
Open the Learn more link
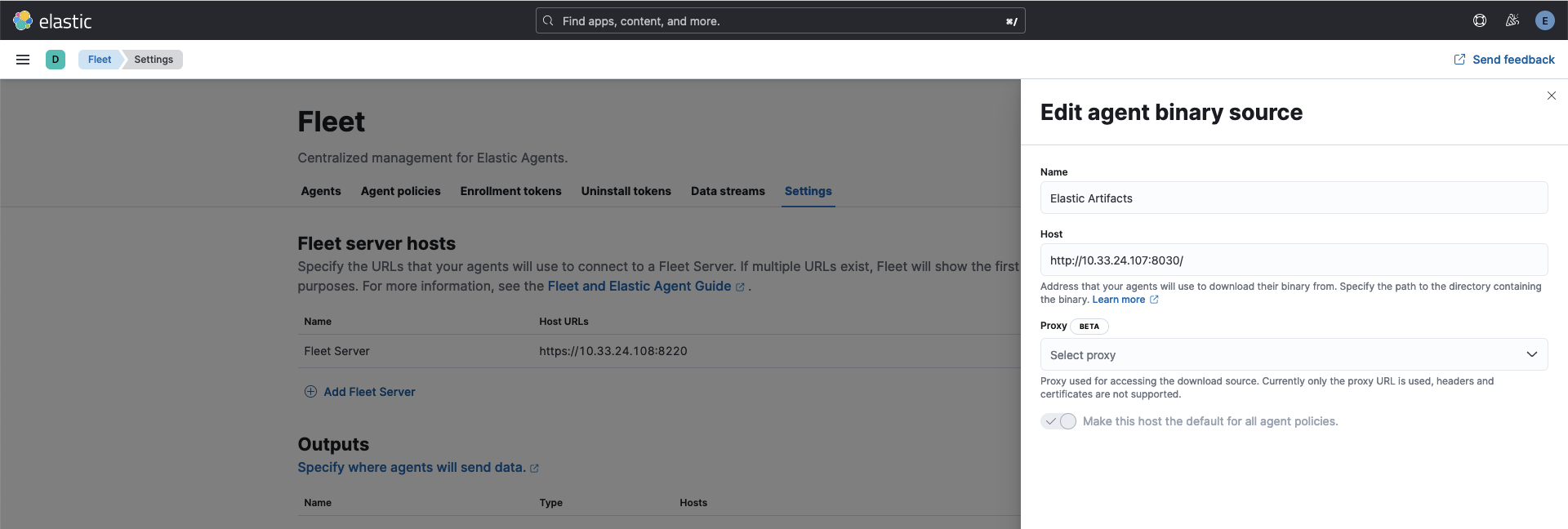pyautogui.click(x=1125, y=300)
